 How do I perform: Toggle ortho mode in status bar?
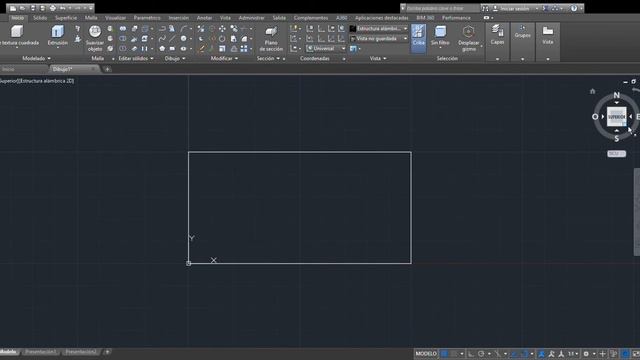click(471, 354)
